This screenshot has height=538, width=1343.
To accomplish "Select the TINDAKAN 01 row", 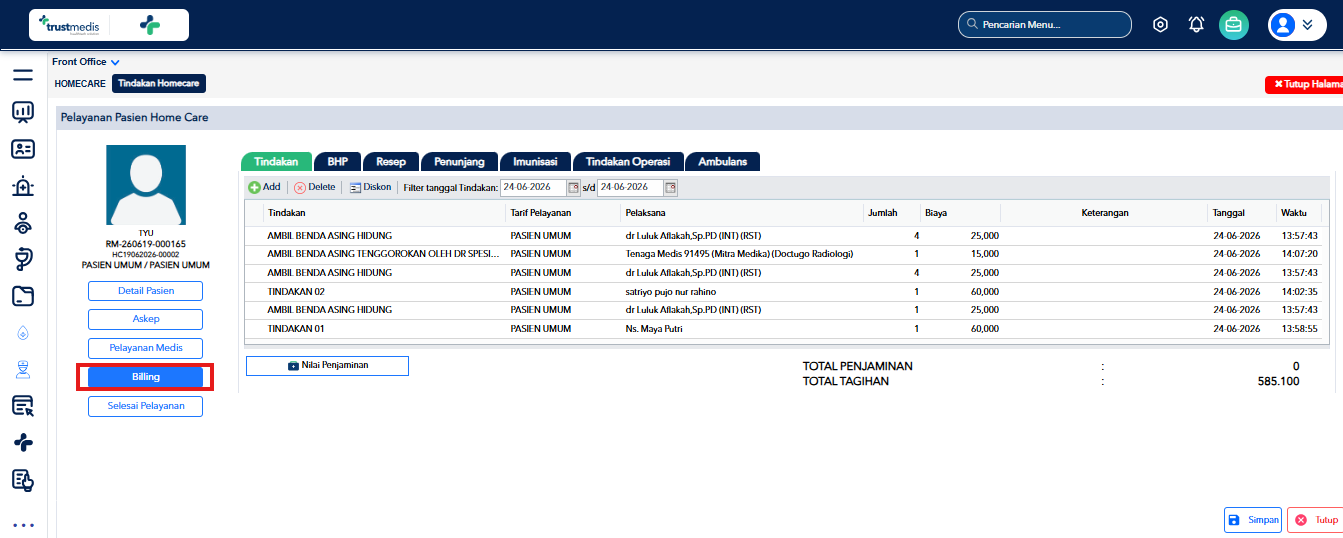I will [786, 328].
